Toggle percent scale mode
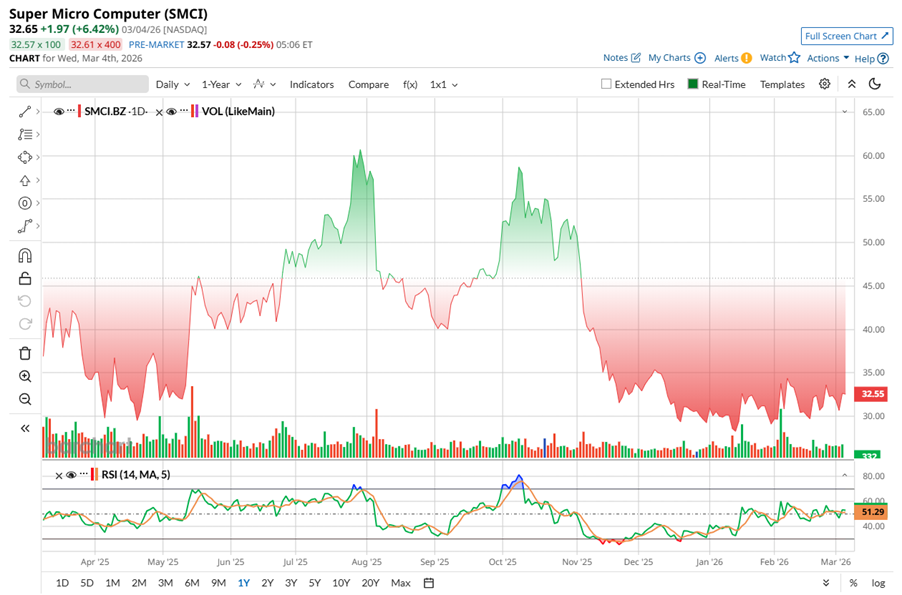 [x=853, y=583]
